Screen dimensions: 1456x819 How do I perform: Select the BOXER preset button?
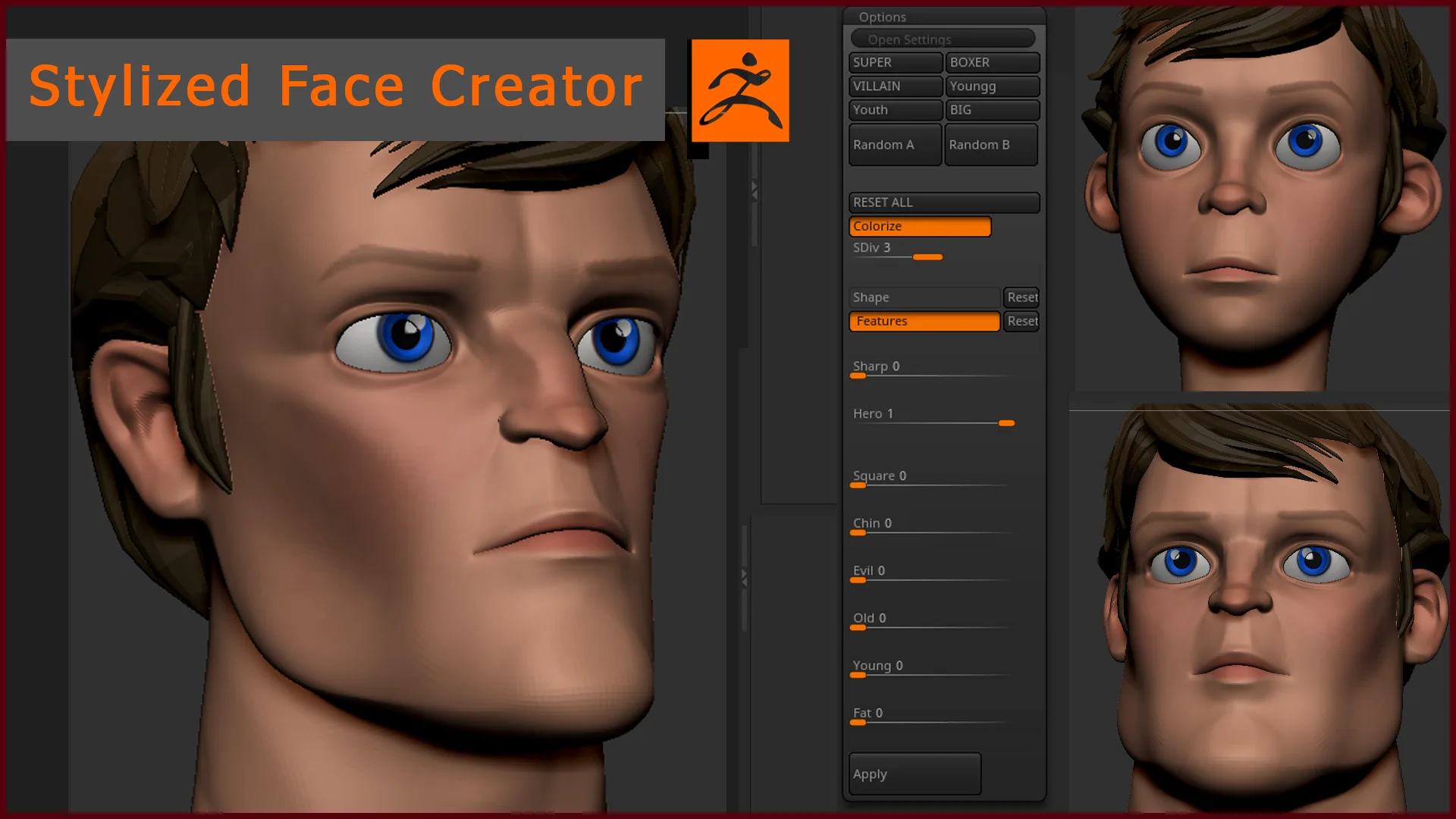pos(989,62)
